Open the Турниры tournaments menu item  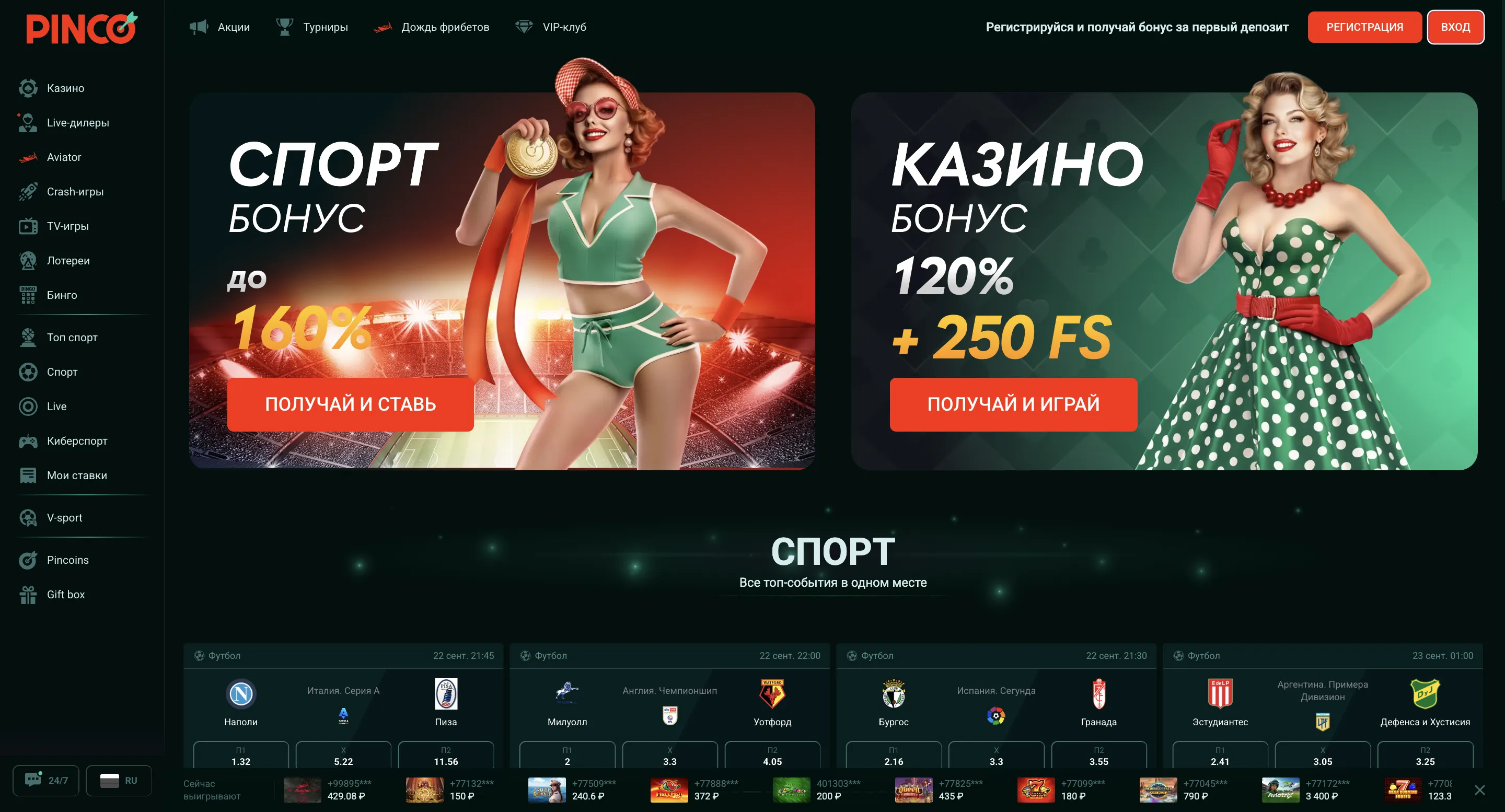[311, 27]
